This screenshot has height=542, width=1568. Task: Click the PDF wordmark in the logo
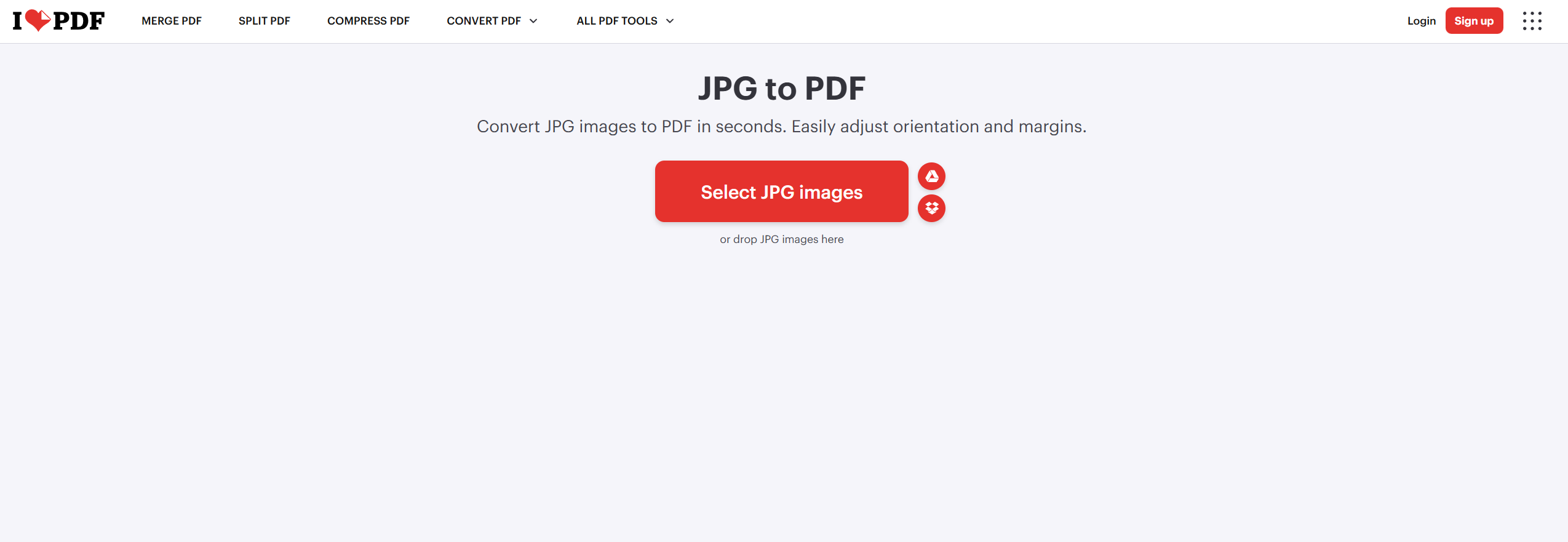point(79,21)
